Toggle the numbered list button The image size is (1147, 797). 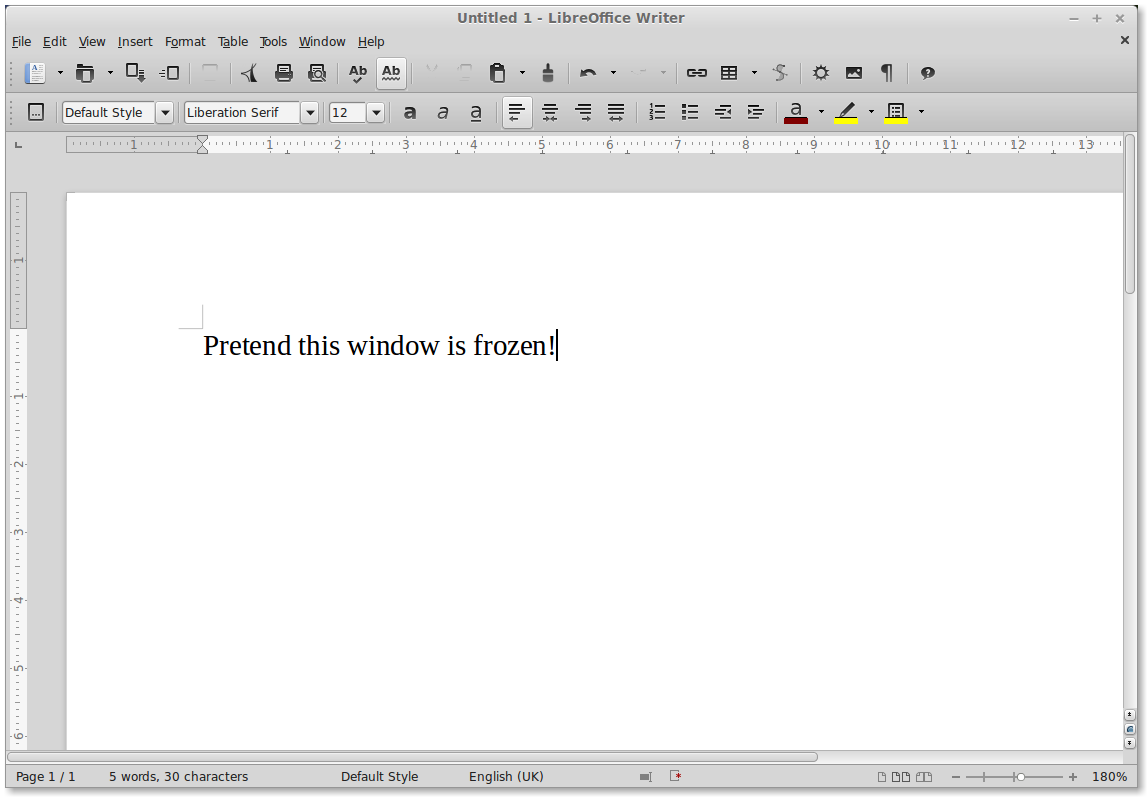[x=657, y=112]
